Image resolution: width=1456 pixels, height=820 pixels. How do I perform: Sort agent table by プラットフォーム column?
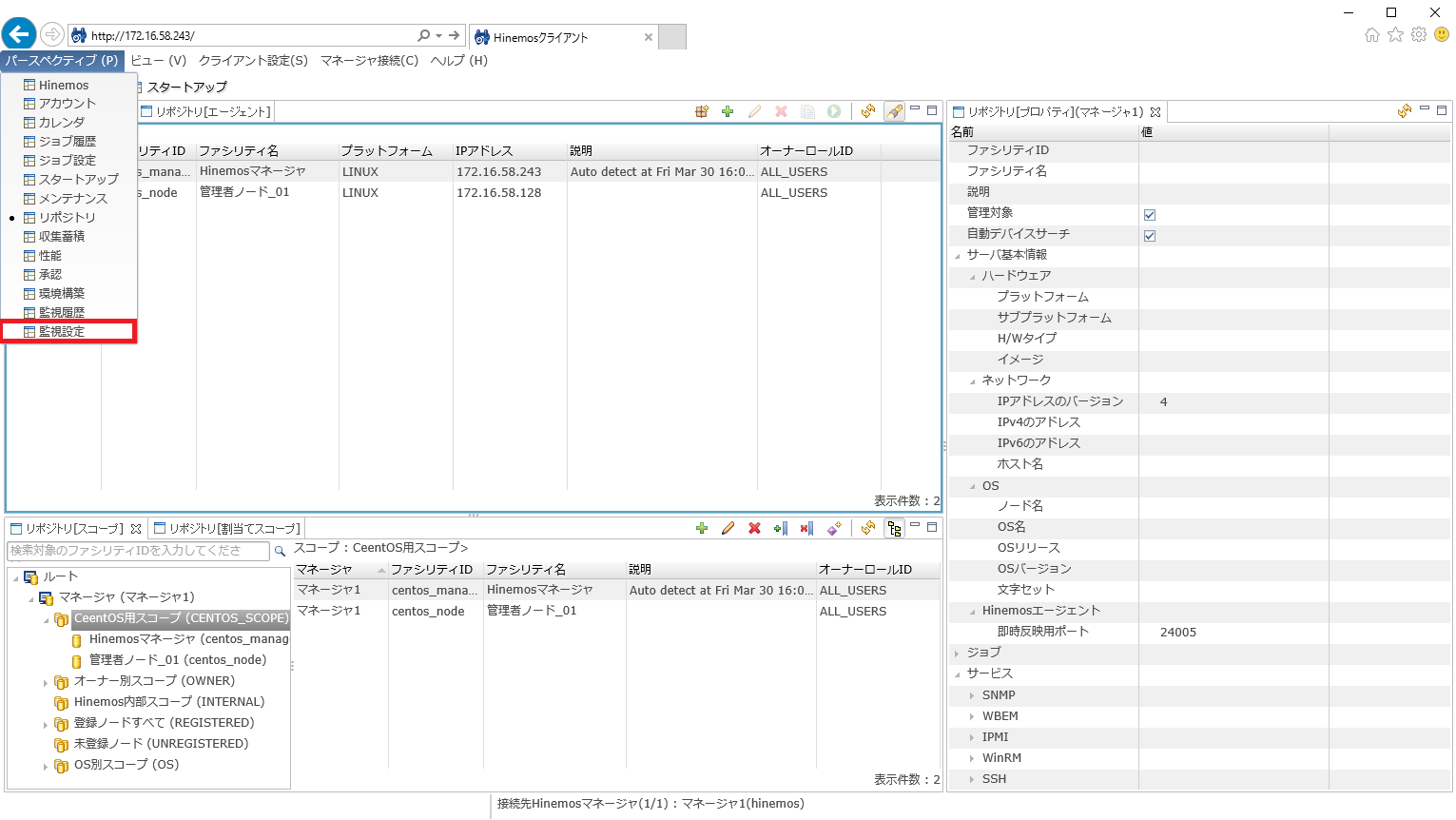(x=396, y=151)
